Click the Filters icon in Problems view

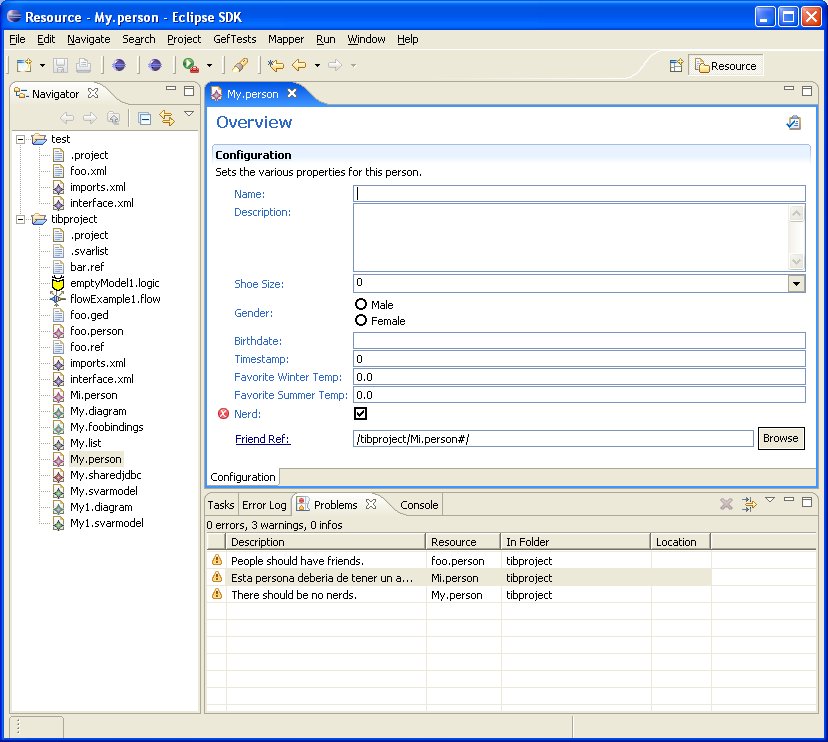click(748, 505)
